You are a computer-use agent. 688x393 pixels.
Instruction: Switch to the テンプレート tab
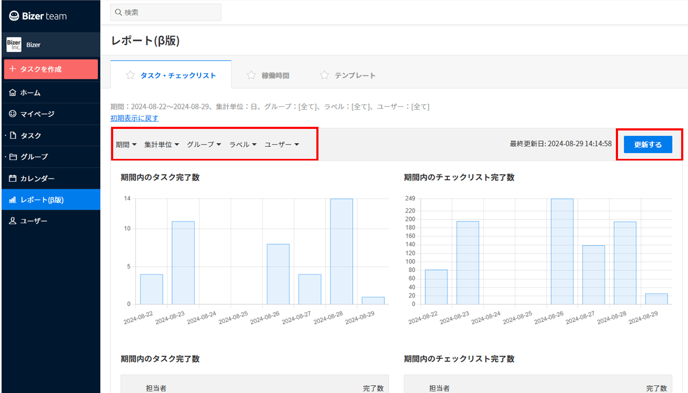(x=348, y=75)
